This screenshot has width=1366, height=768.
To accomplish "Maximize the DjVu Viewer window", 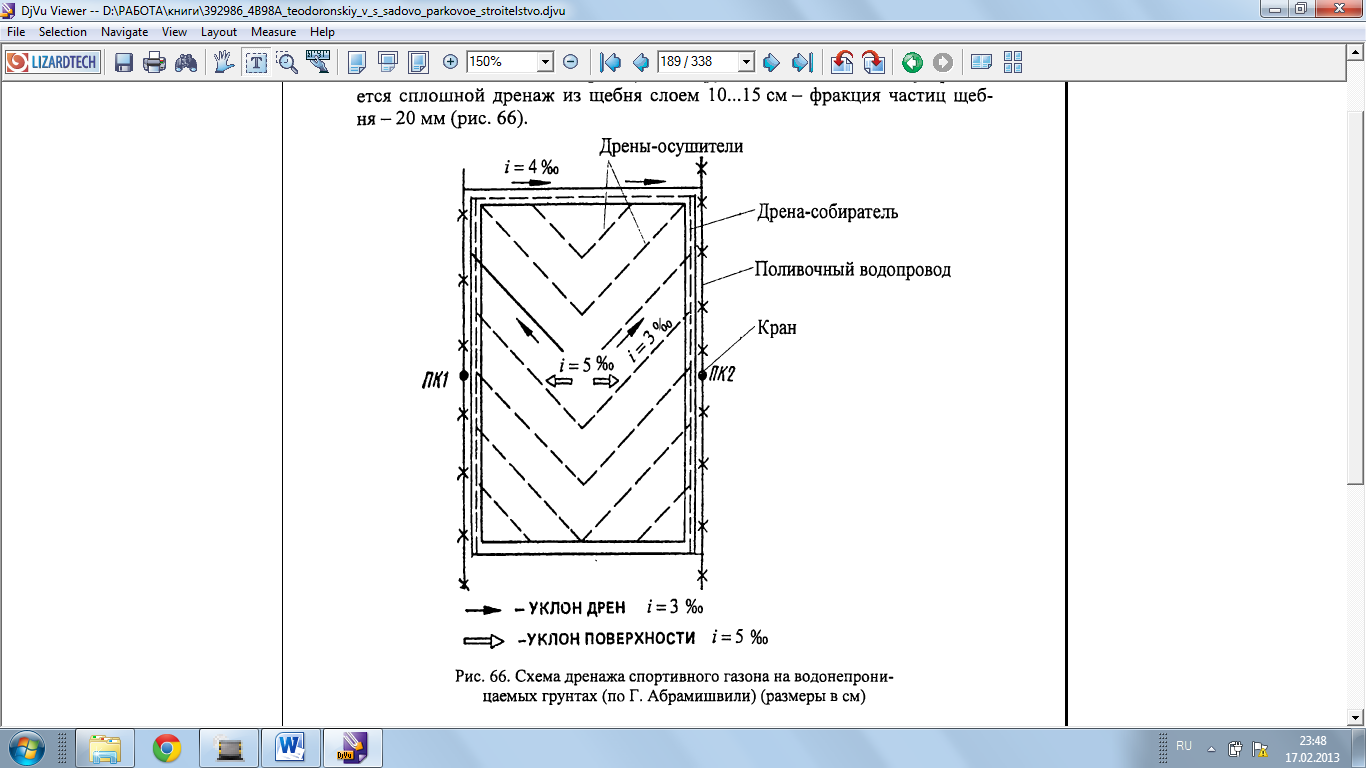I will click(1299, 8).
